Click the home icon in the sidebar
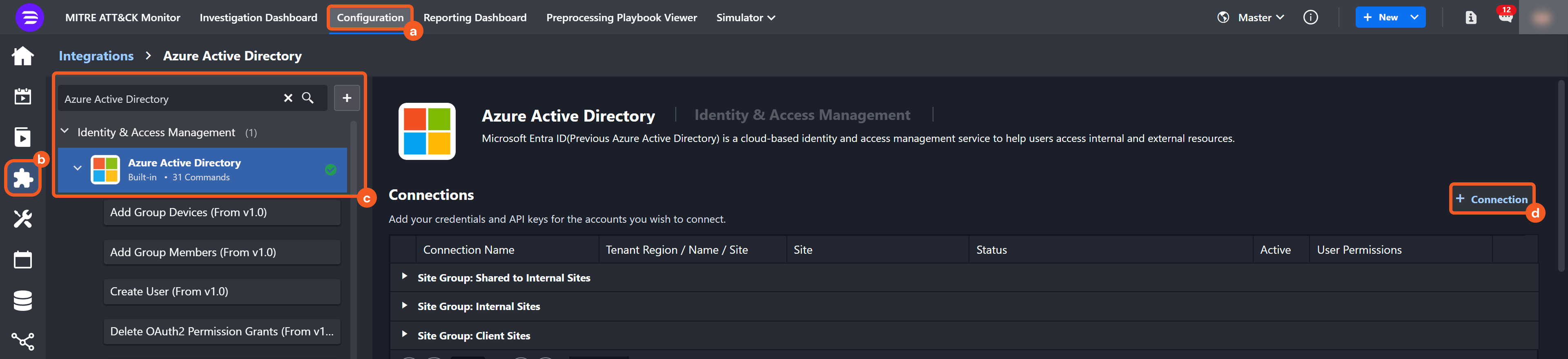Viewport: 1568px width, 359px height. [x=22, y=56]
